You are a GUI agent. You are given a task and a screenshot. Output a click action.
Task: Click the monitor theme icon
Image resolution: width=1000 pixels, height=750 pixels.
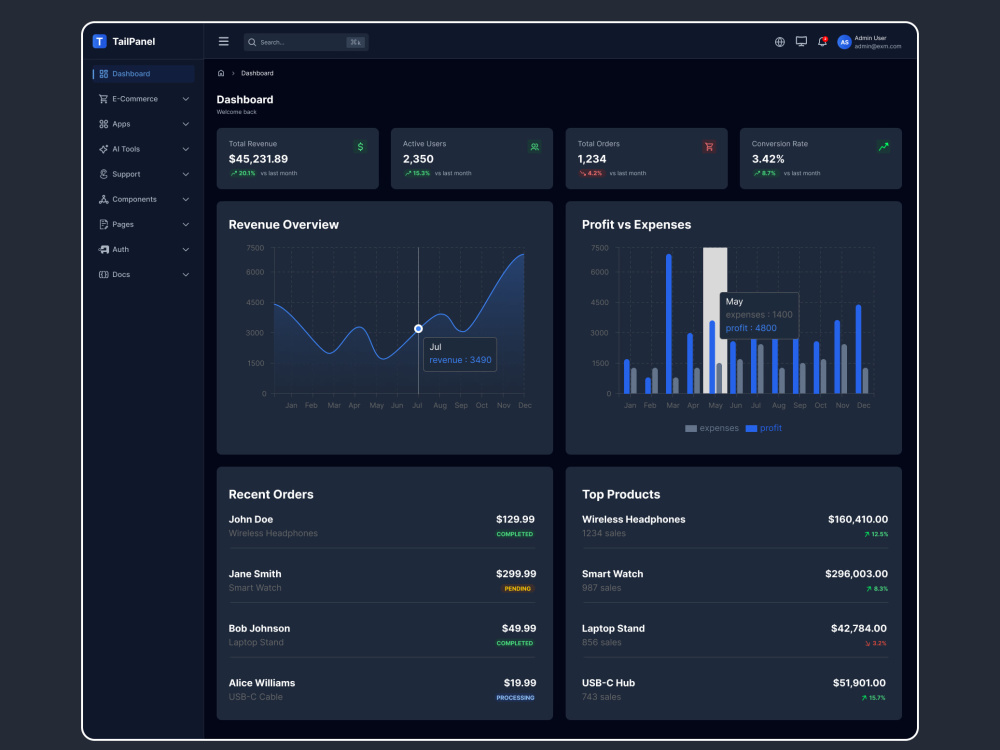[801, 41]
